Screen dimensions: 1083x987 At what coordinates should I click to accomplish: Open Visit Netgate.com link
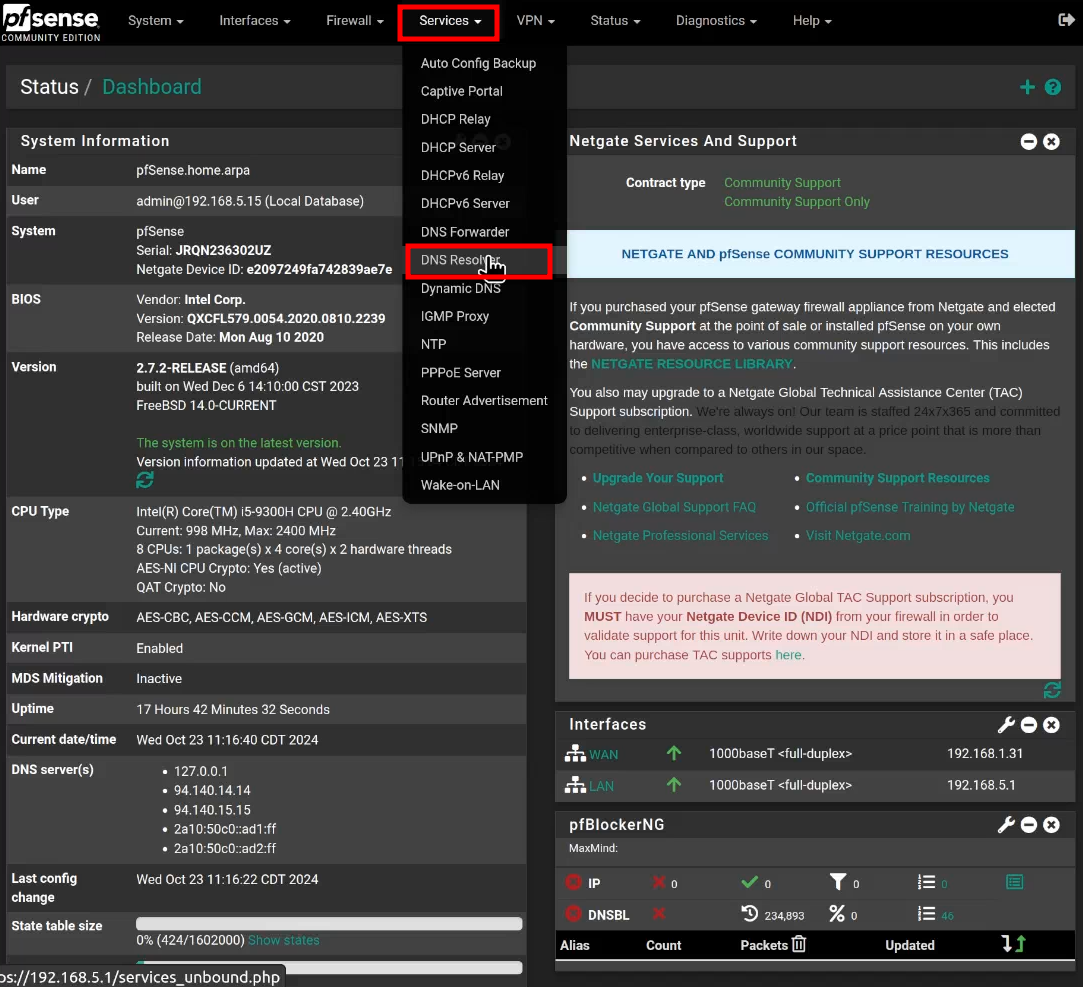tap(858, 535)
